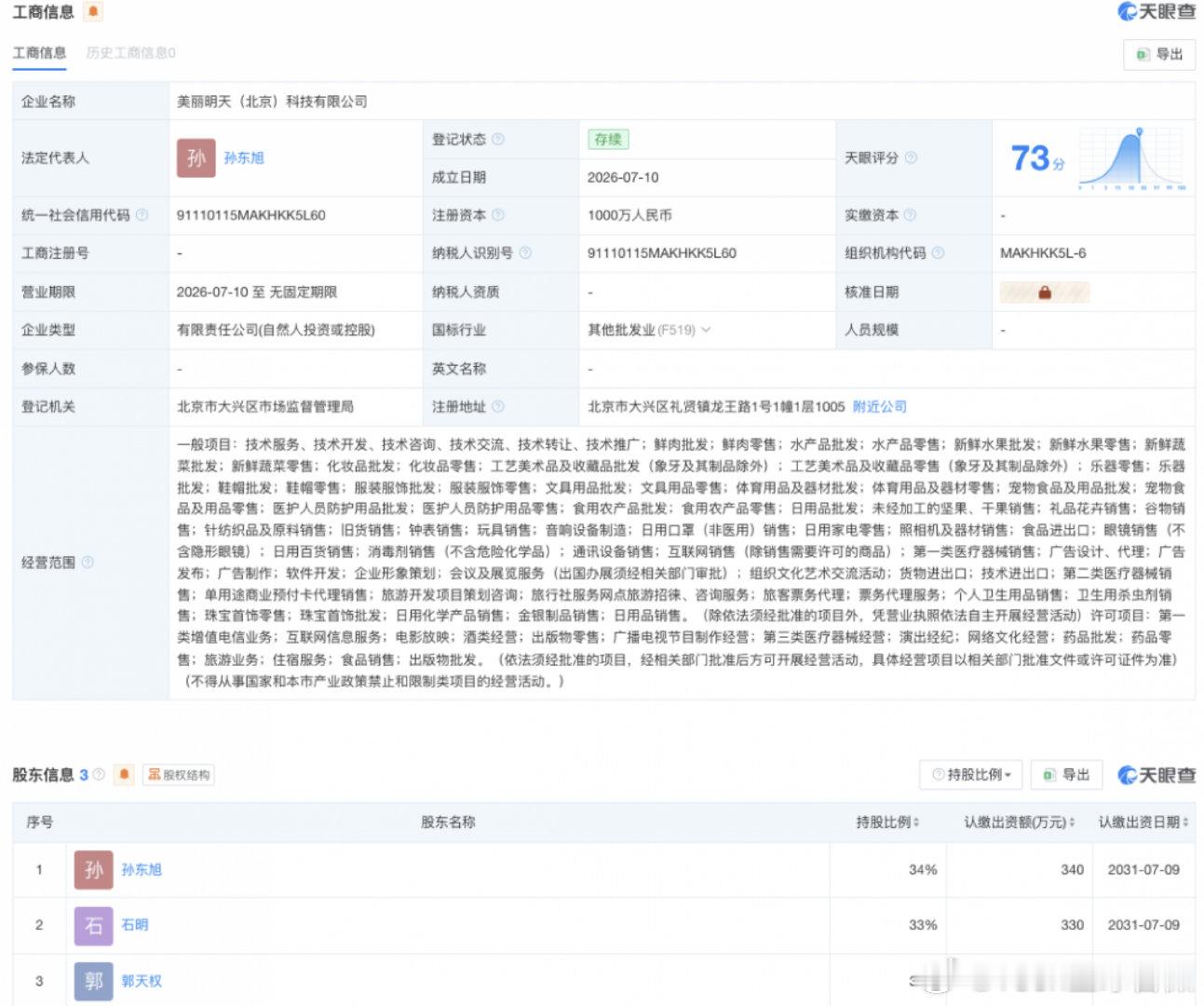The image size is (1204, 1006).
Task: Click the 存续 status tag
Action: coord(608,139)
